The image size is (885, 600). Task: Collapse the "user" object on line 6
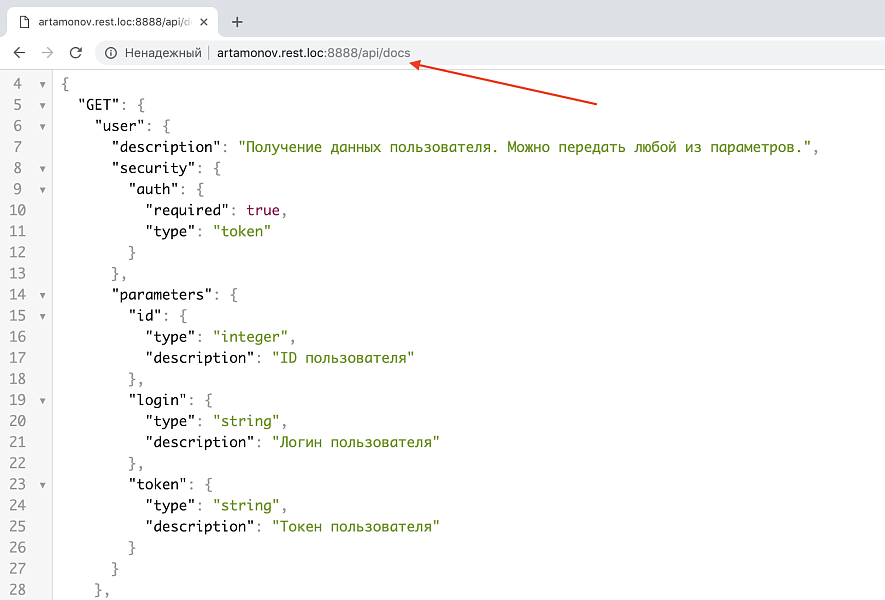(43, 126)
